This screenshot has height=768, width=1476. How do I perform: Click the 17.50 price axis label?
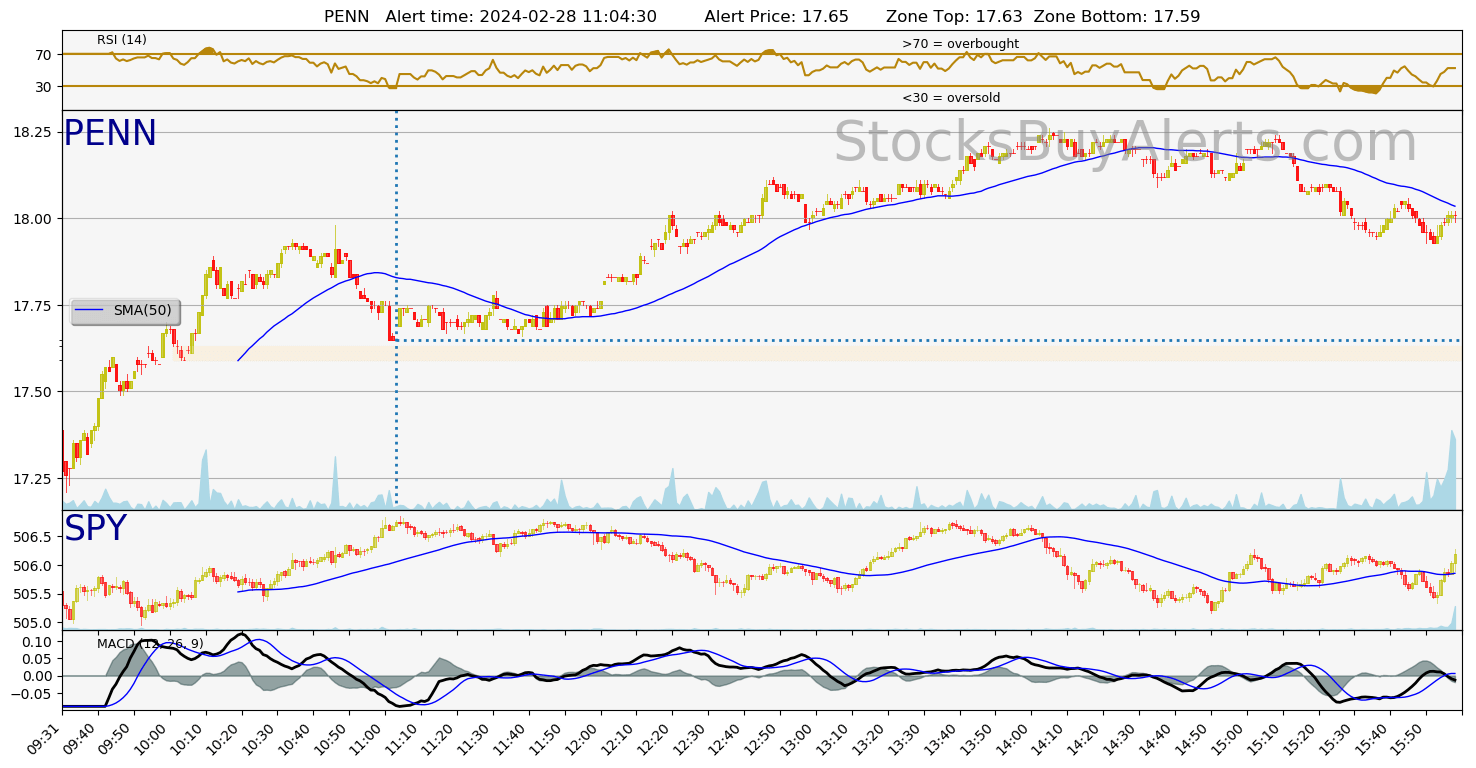click(x=34, y=392)
